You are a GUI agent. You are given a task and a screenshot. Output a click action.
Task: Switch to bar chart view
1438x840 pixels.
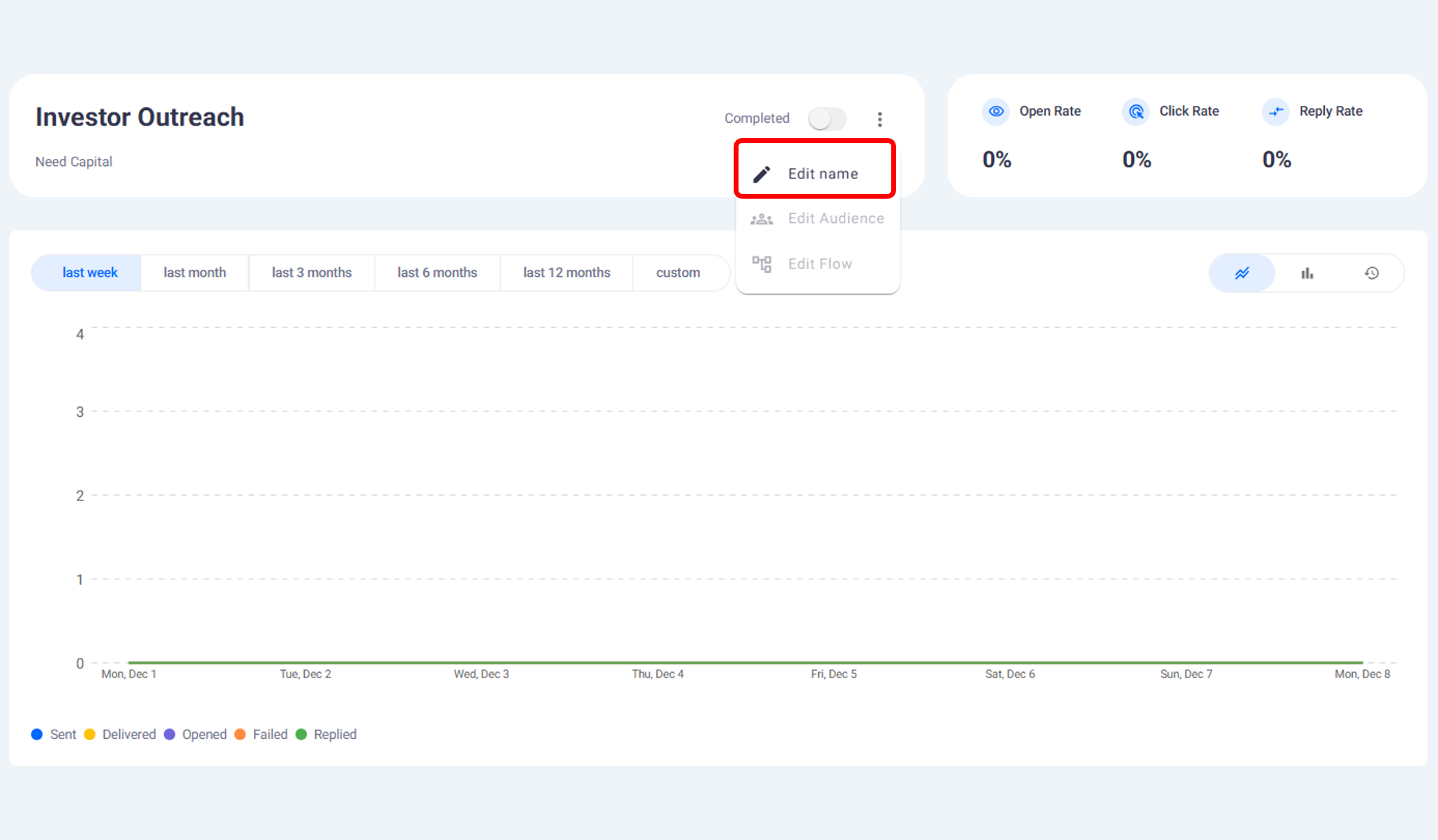1307,273
